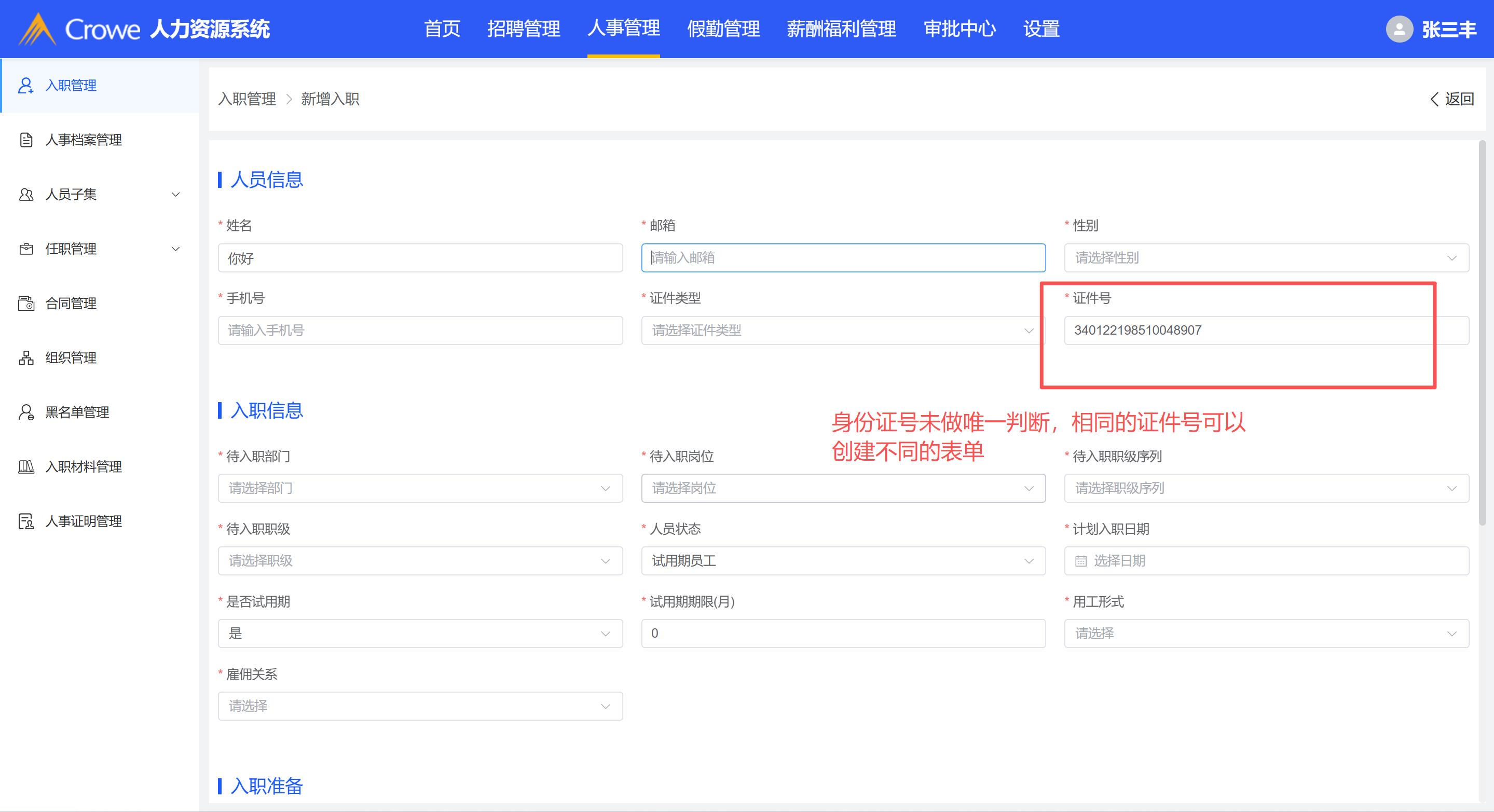Image resolution: width=1494 pixels, height=812 pixels.
Task: Click the 手机号 input field
Action: click(420, 331)
